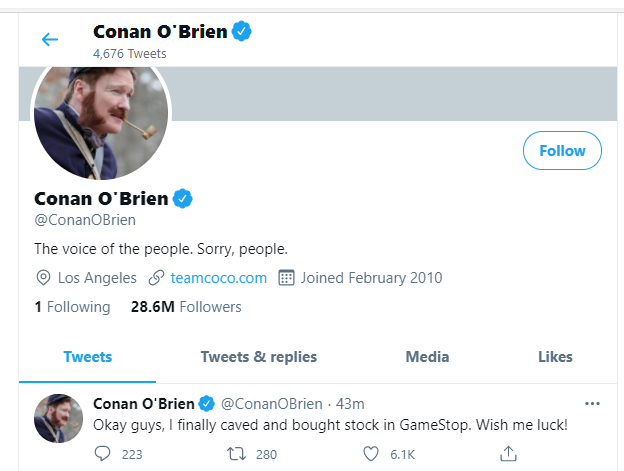The height and width of the screenshot is (471, 624).
Task: Follow Conan O'Brien with the Follow button
Action: pos(562,151)
